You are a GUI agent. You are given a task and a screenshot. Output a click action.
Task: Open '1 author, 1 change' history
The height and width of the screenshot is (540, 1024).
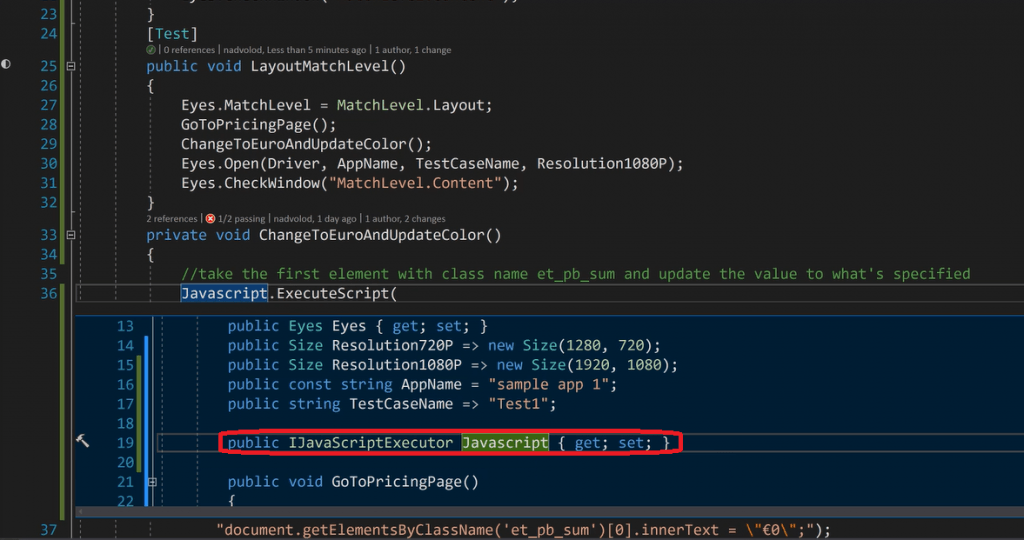pyautogui.click(x=414, y=49)
